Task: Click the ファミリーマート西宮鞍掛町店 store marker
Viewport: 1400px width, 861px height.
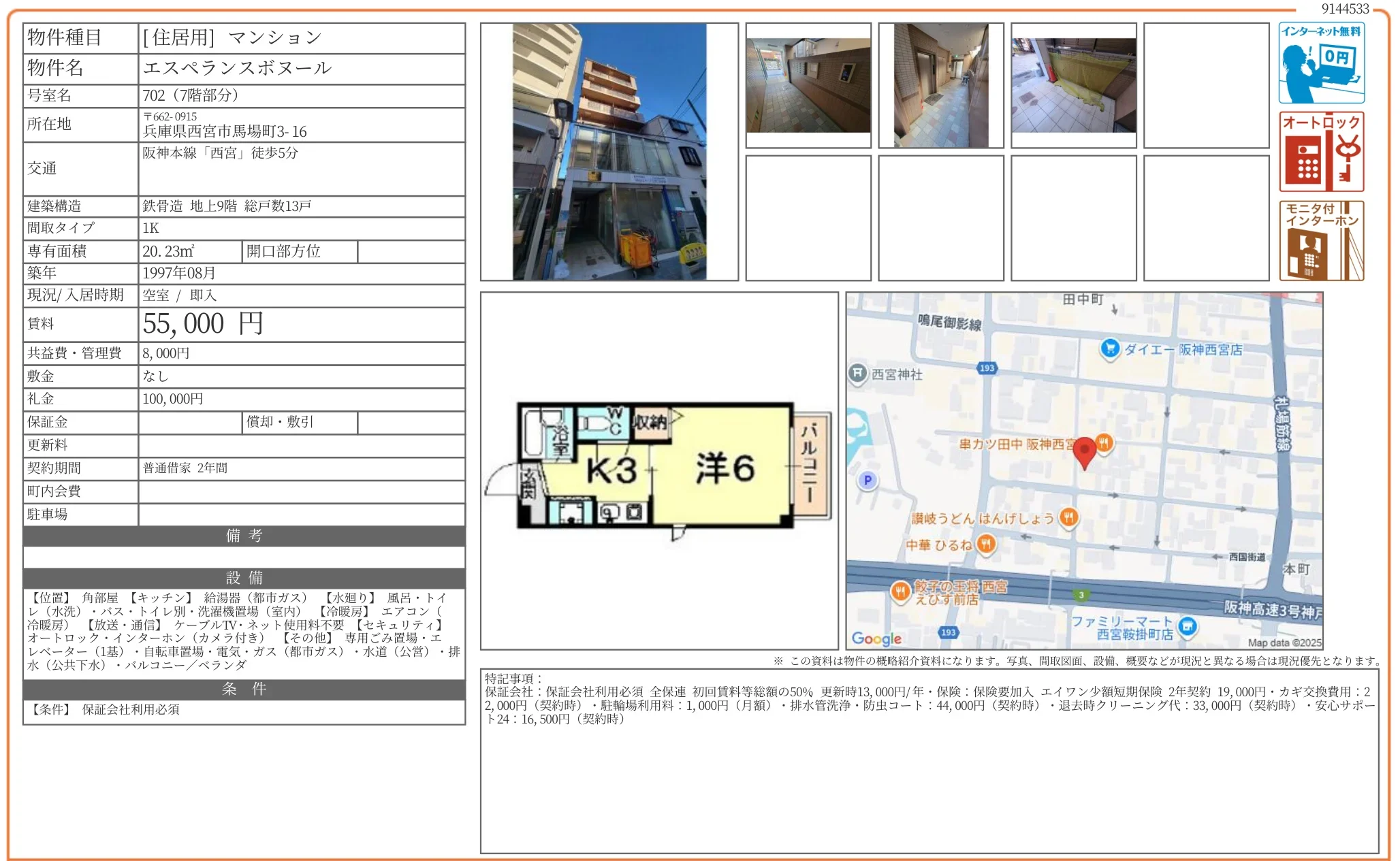Action: click(1188, 626)
